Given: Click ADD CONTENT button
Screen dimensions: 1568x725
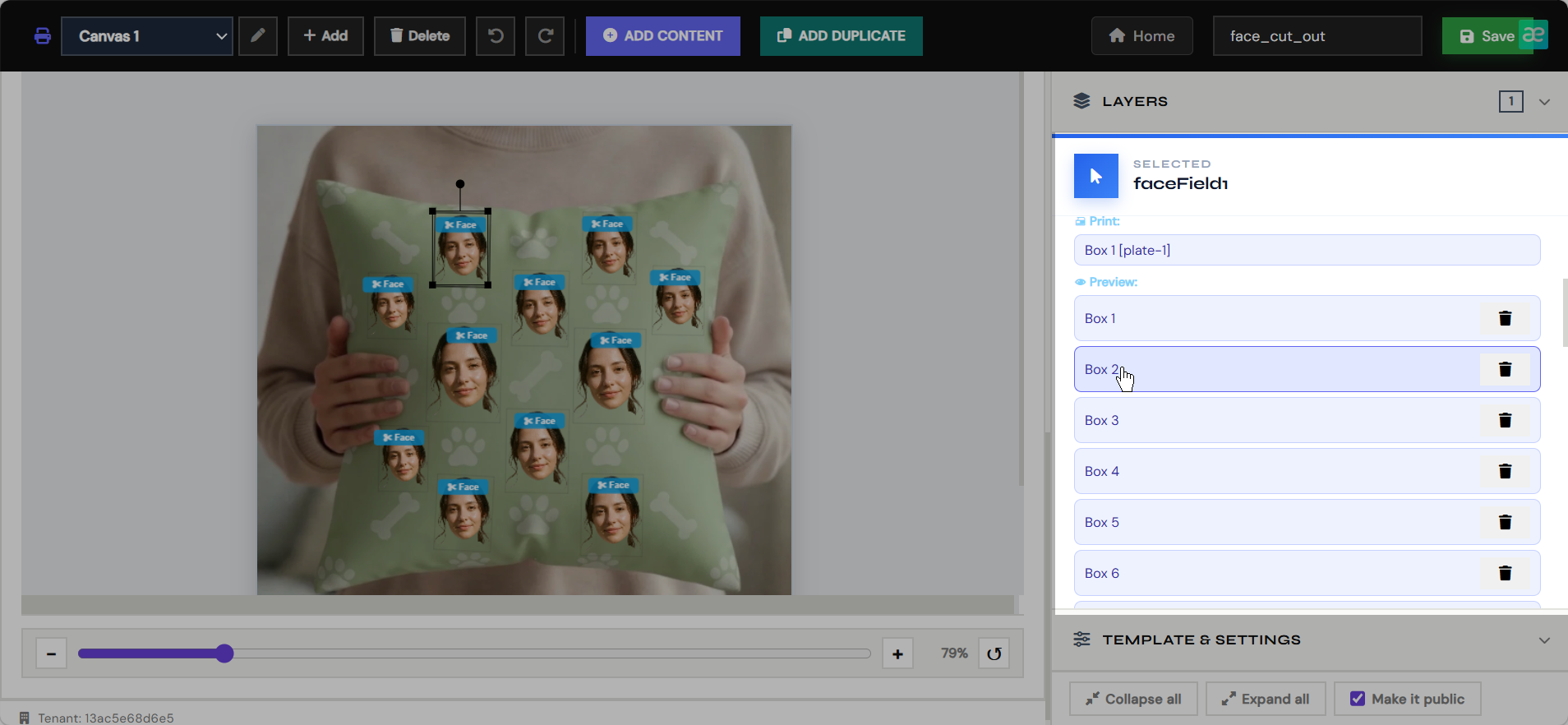Looking at the screenshot, I should point(663,36).
